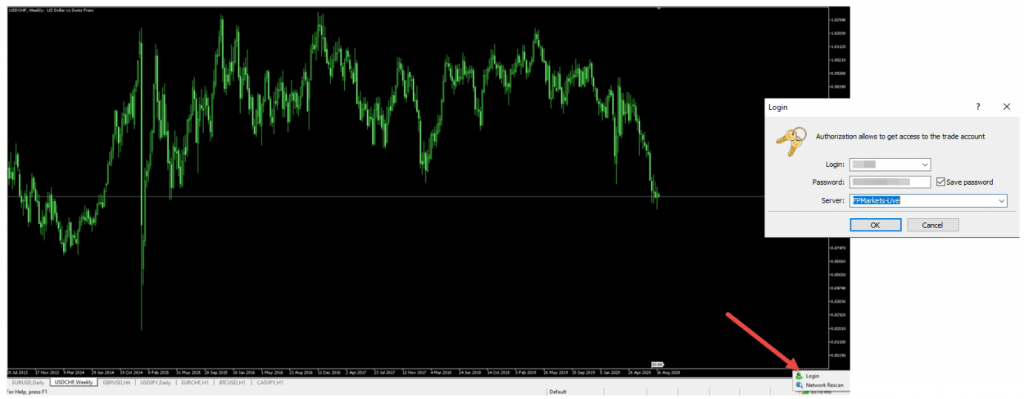Click the question mark help icon
The image size is (1024, 399).
978,106
